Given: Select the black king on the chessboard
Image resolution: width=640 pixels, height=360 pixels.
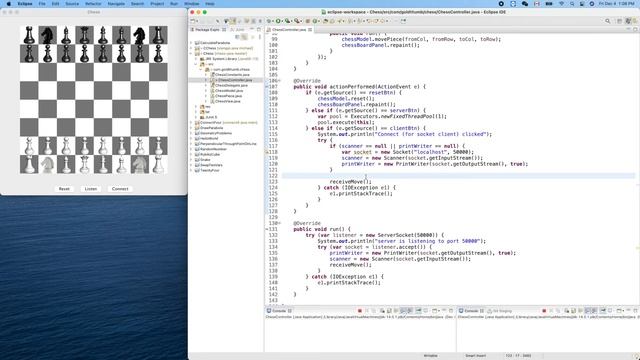Looking at the screenshot, I should click(x=103, y=35).
